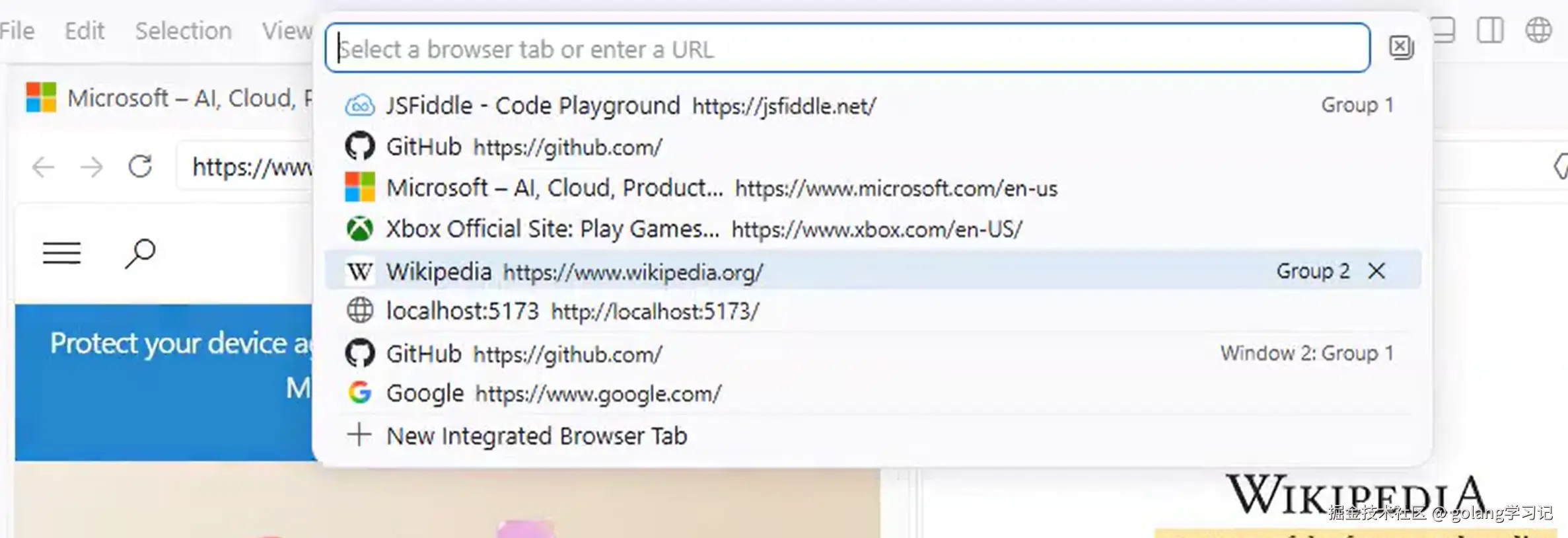Click the globe browser icon in title bar
This screenshot has width=1568, height=538.
point(1538,30)
